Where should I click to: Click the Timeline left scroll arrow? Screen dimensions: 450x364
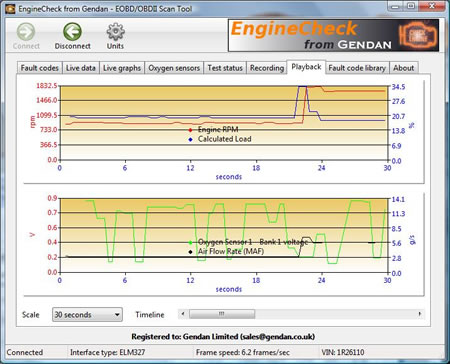[x=183, y=314]
